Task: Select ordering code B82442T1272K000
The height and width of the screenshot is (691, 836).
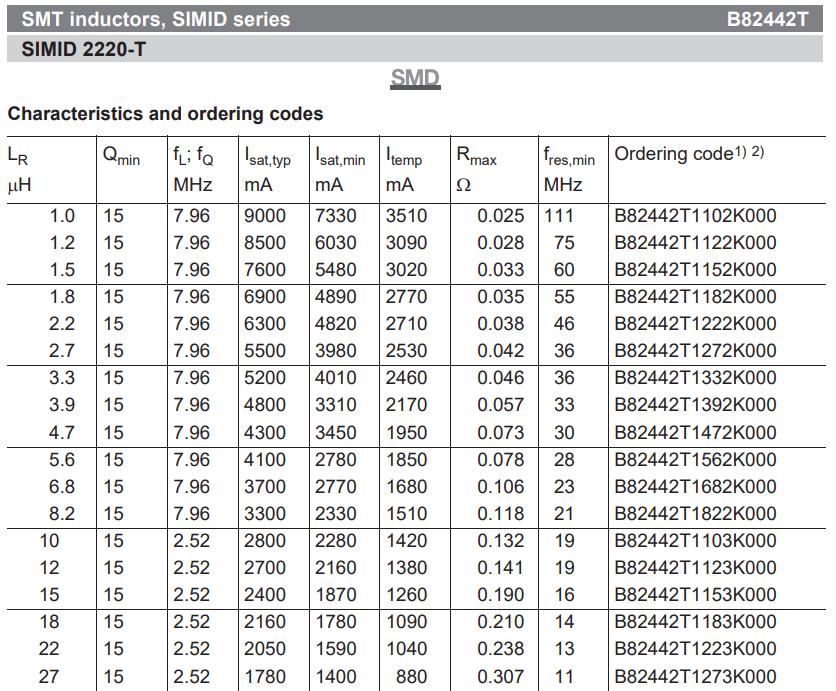Action: click(x=695, y=351)
